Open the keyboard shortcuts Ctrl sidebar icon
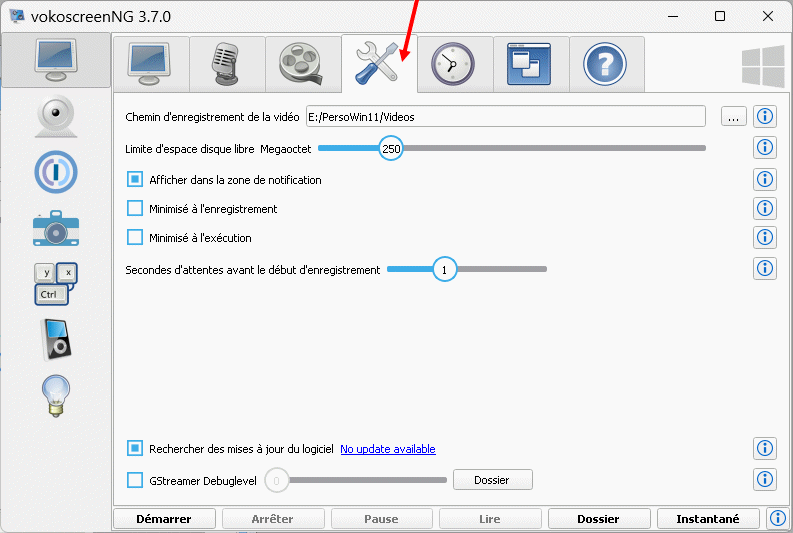This screenshot has width=793, height=533. point(56,284)
